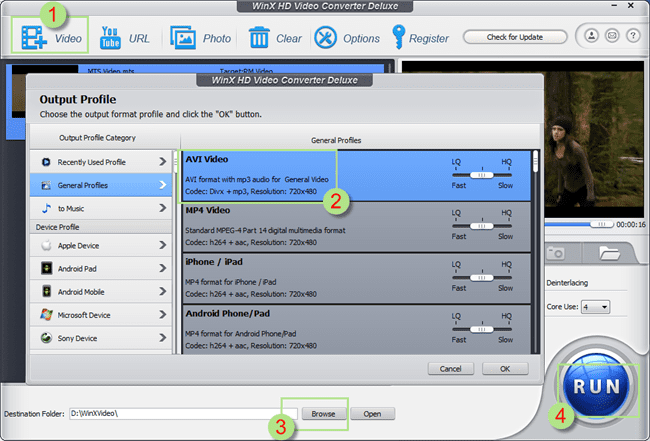Click the Apple Device logo icon
Screen dimensions: 650x441
click(46, 245)
